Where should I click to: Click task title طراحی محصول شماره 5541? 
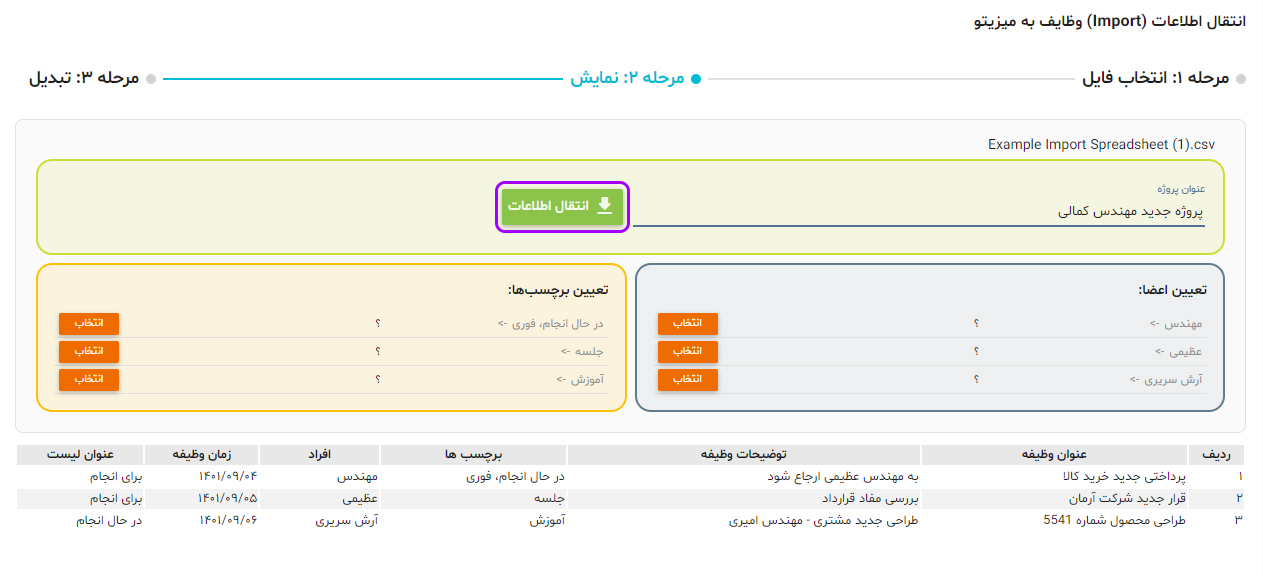click(1115, 520)
